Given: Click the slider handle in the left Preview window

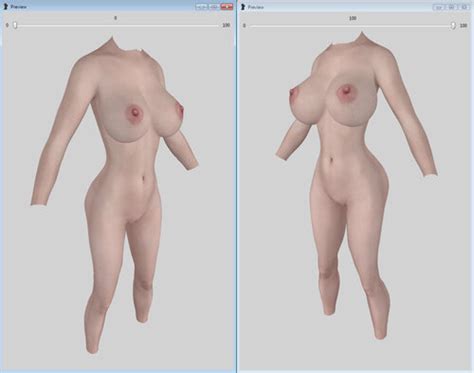Looking at the screenshot, I should [15, 25].
